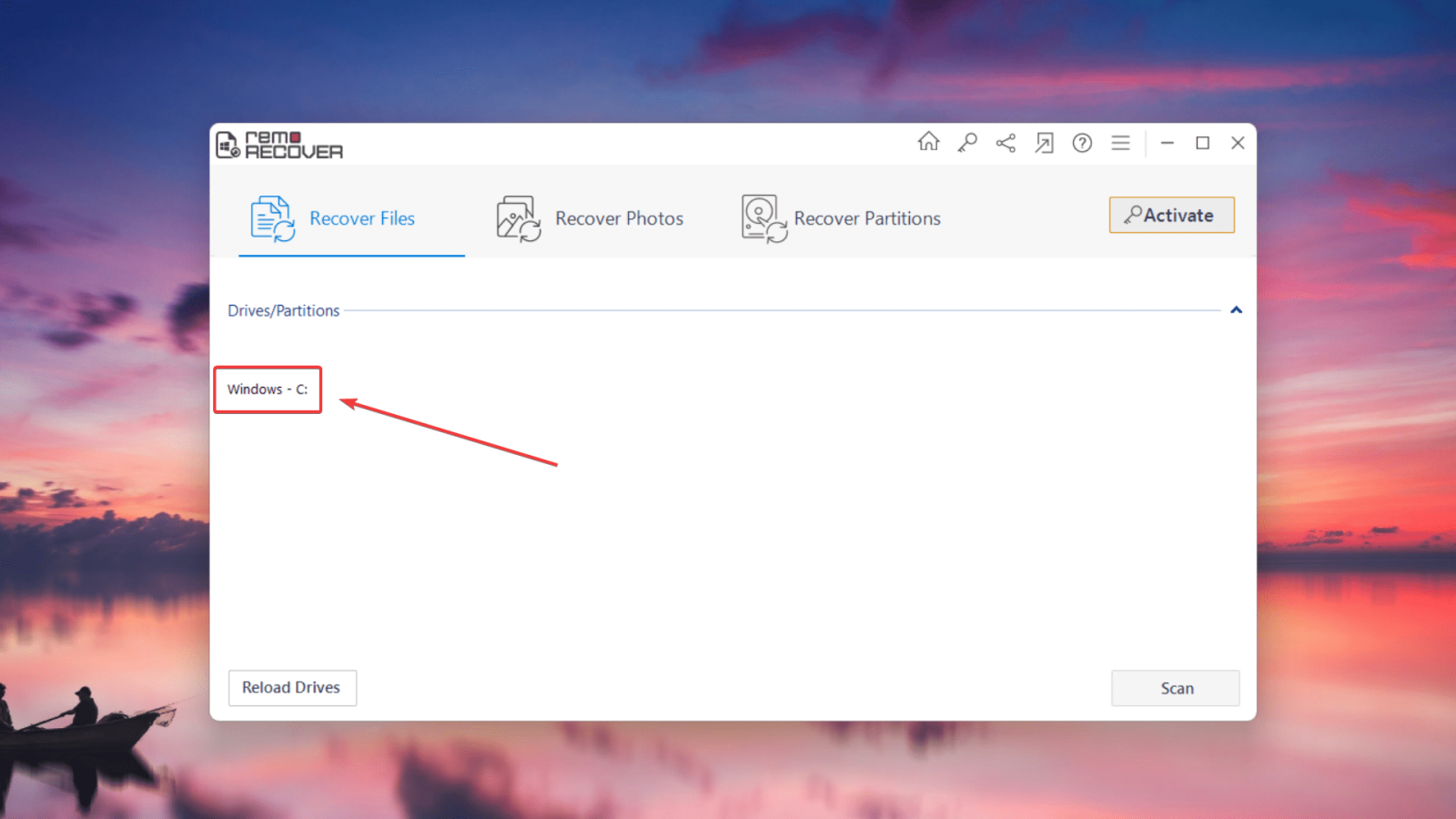Screen dimensions: 1456x819
Task: Switch to the Recover Photos tab label
Action: pyautogui.click(x=619, y=218)
